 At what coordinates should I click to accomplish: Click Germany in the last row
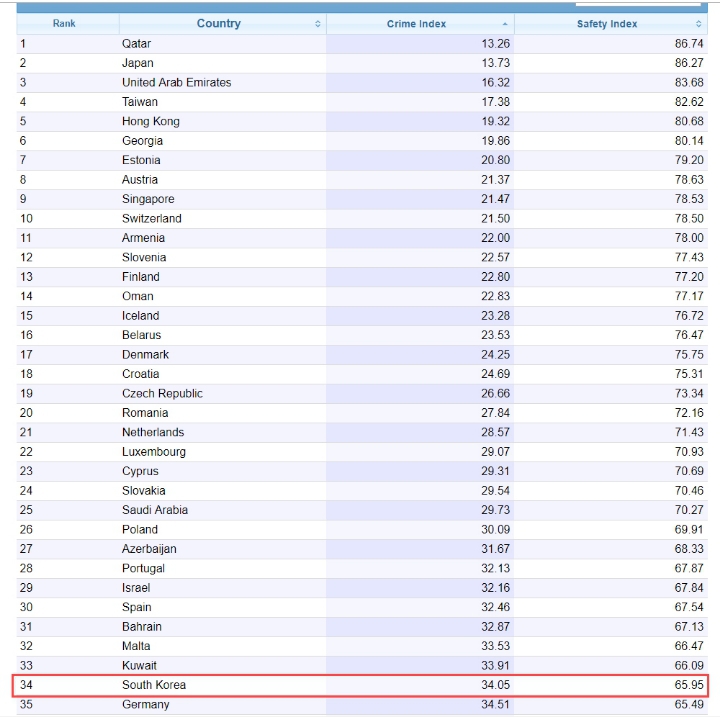click(x=145, y=704)
